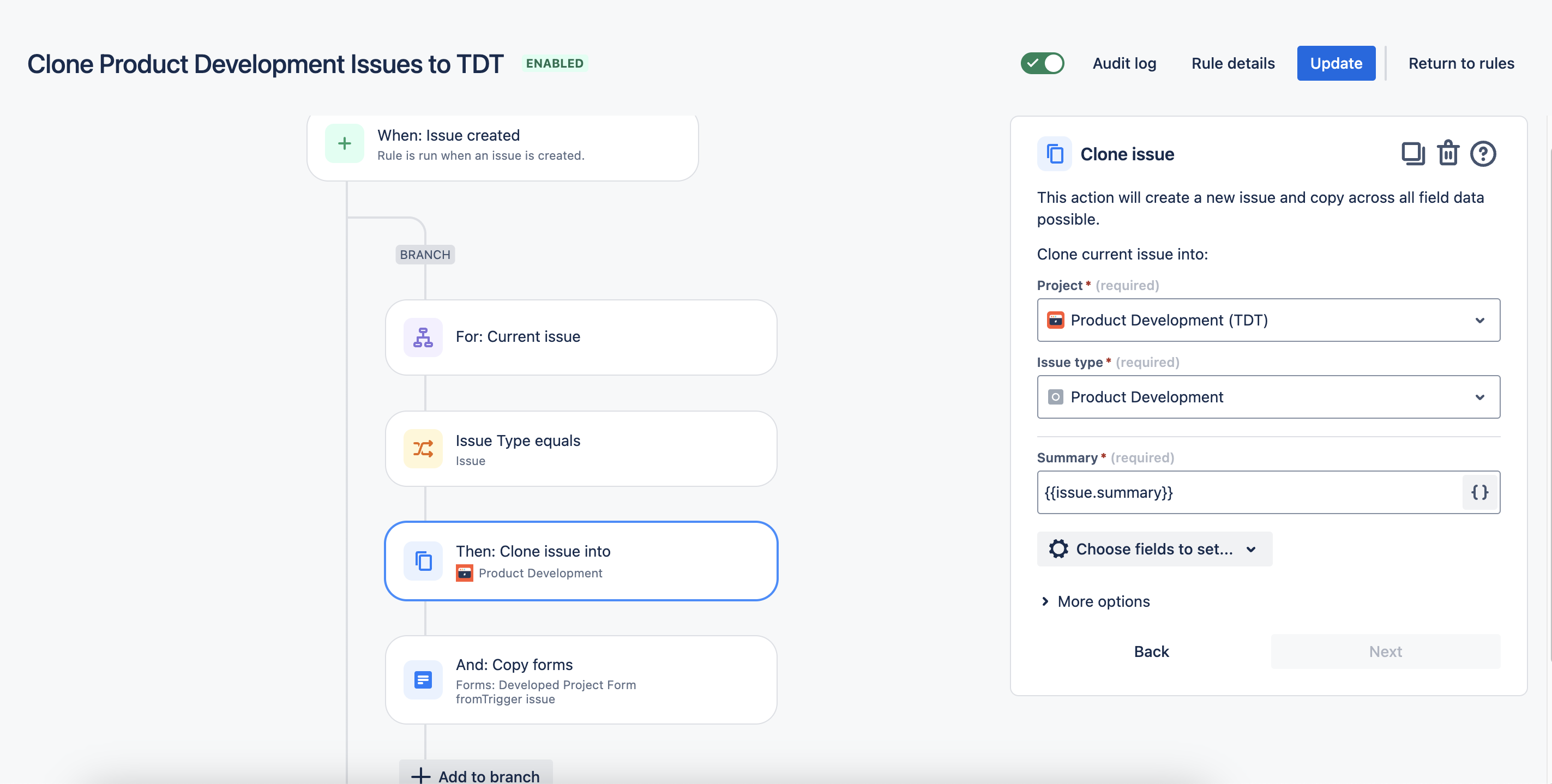Click the Copy forms document icon

(x=423, y=680)
